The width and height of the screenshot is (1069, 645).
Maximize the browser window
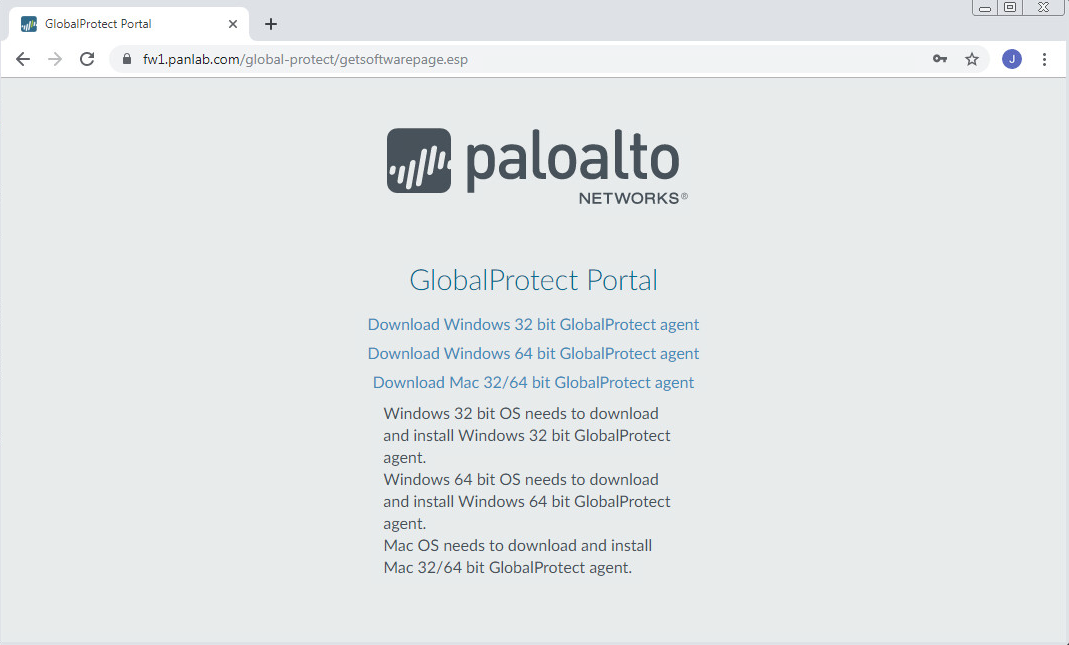tap(1010, 7)
